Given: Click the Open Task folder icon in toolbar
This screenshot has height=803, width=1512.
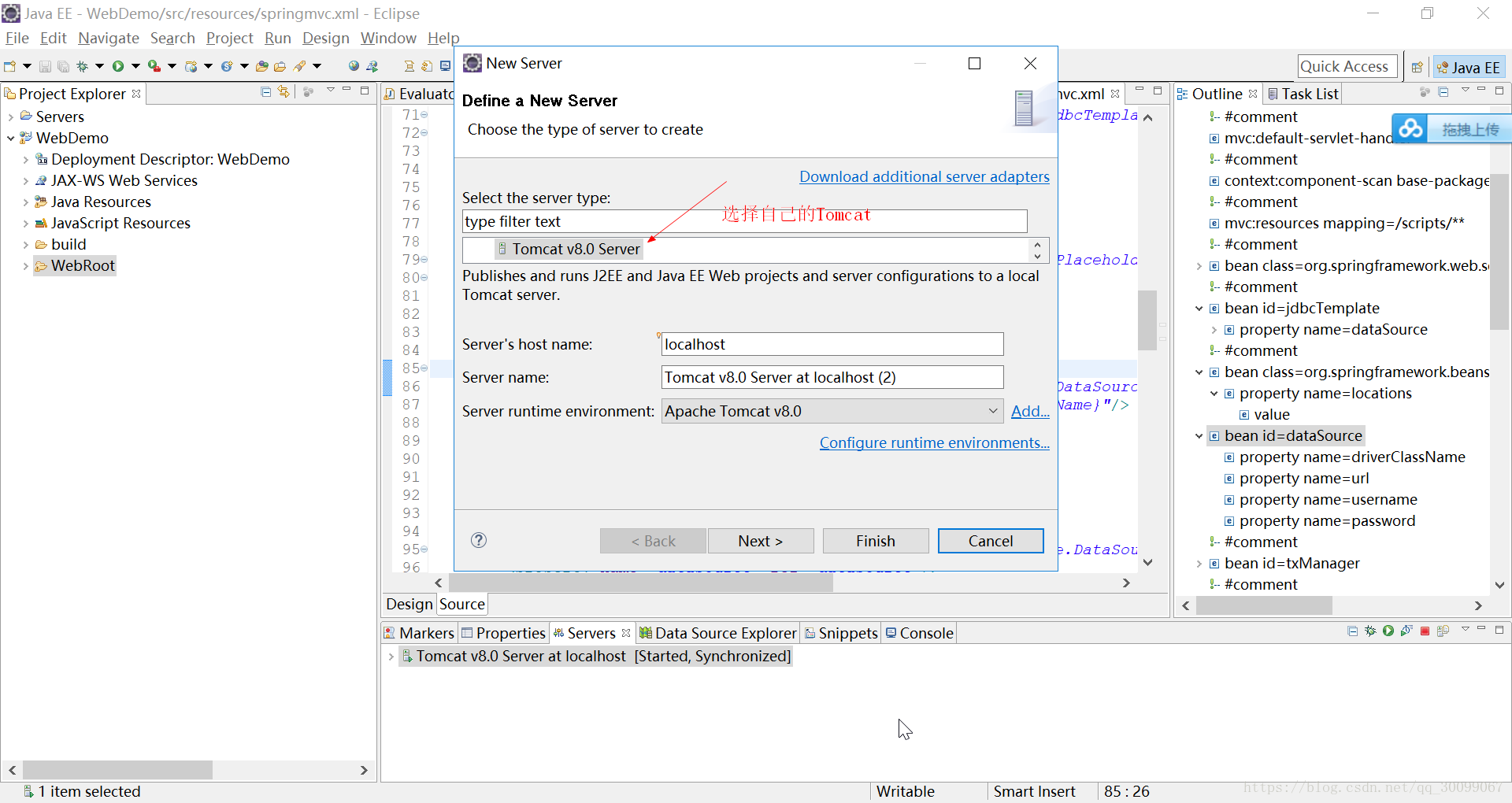Looking at the screenshot, I should coord(280,66).
